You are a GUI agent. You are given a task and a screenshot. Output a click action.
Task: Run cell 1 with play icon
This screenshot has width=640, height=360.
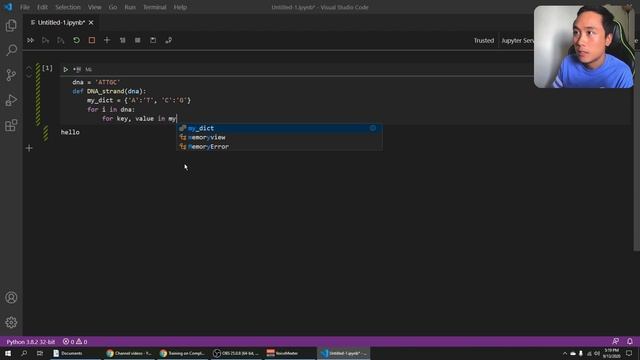[x=66, y=69]
